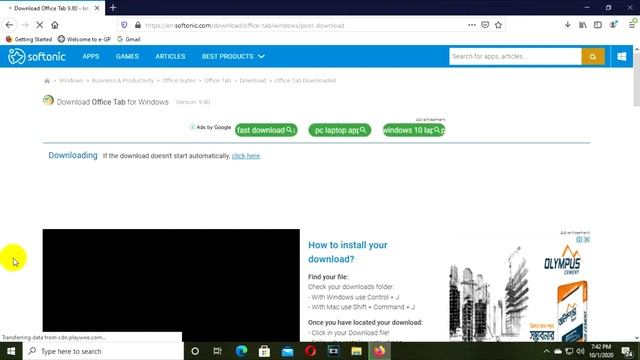Close the Download Office Tab tab
Image resolution: width=640 pixels, height=360 pixels.
click(x=97, y=8)
